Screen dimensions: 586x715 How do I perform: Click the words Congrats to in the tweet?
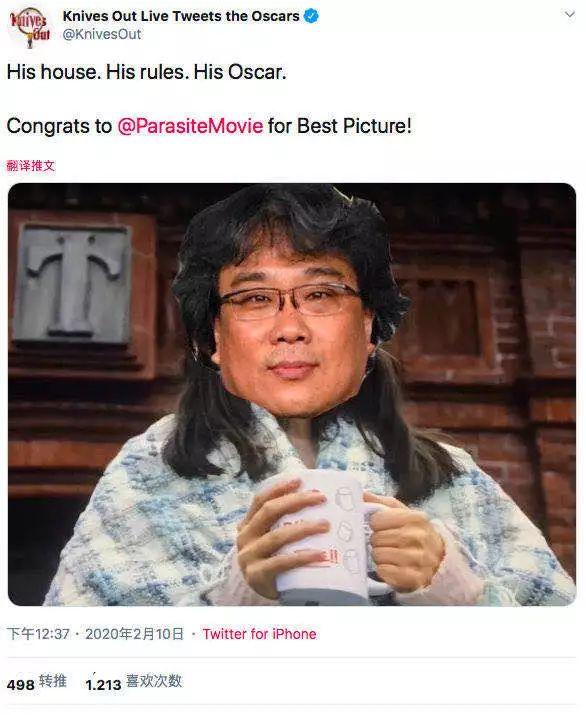(x=59, y=126)
